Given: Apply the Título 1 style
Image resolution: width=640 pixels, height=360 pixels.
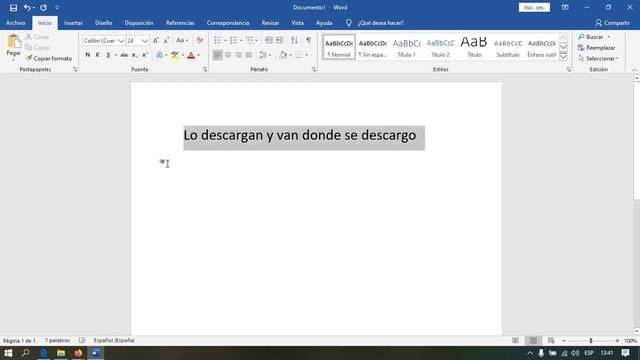Looking at the screenshot, I should click(407, 47).
